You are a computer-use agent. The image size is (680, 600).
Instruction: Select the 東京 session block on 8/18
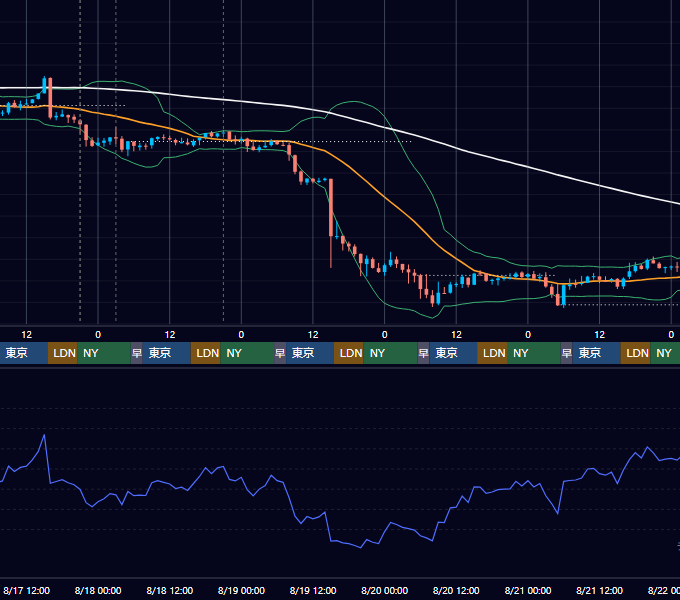(x=167, y=353)
